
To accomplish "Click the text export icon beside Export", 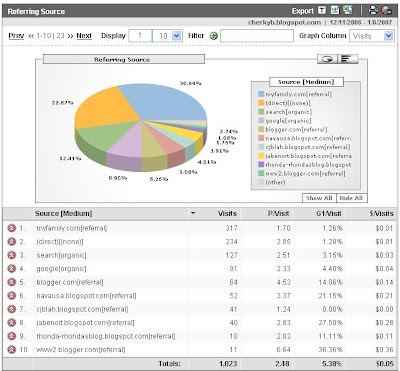I will point(322,11).
